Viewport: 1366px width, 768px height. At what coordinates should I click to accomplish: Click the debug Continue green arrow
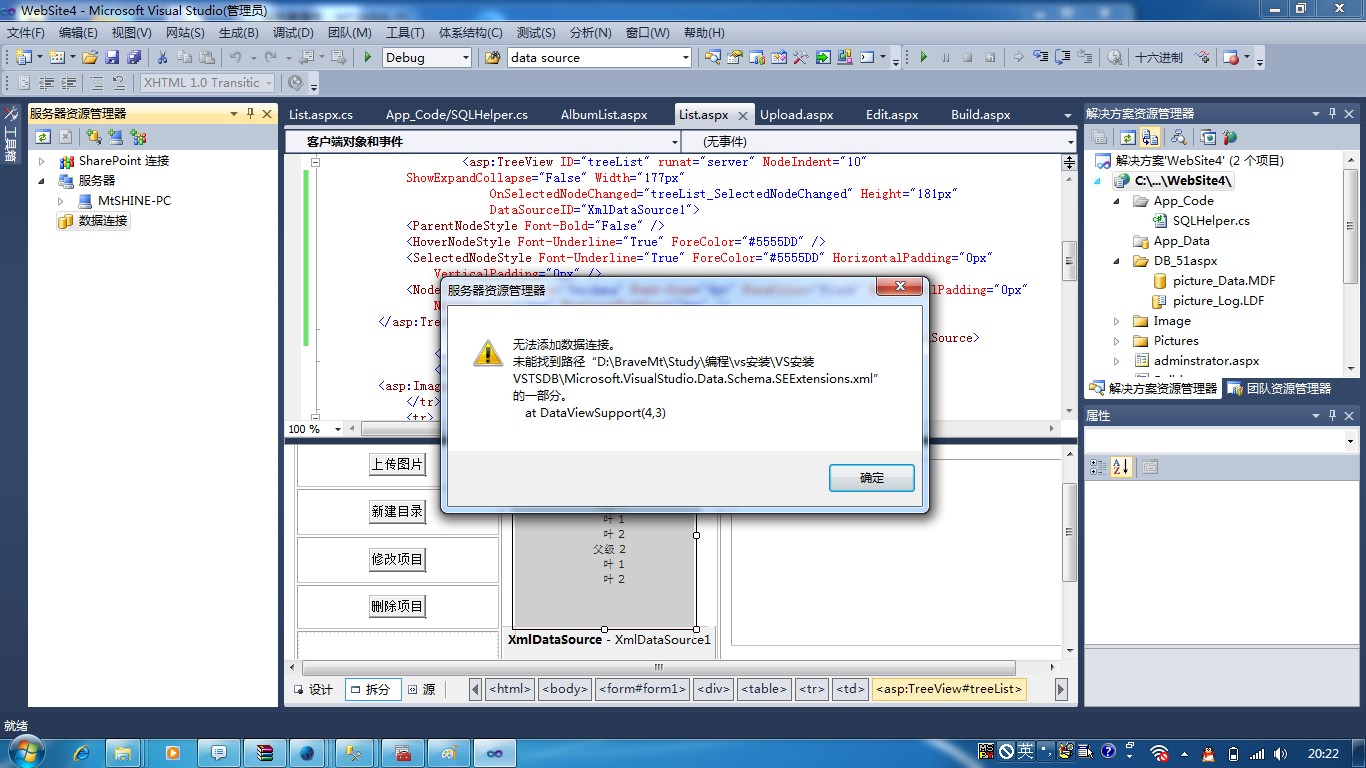click(923, 58)
